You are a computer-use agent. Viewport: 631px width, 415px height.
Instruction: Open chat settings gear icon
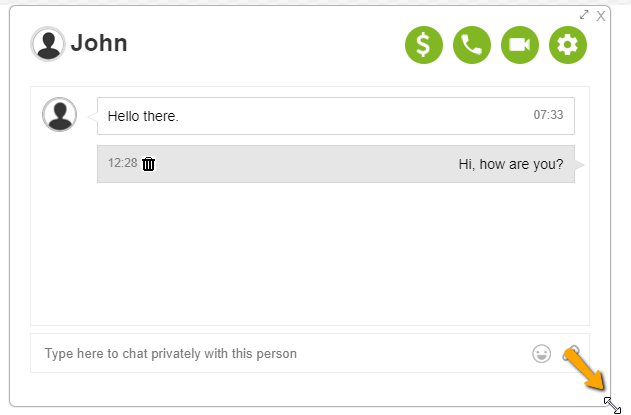click(x=568, y=44)
